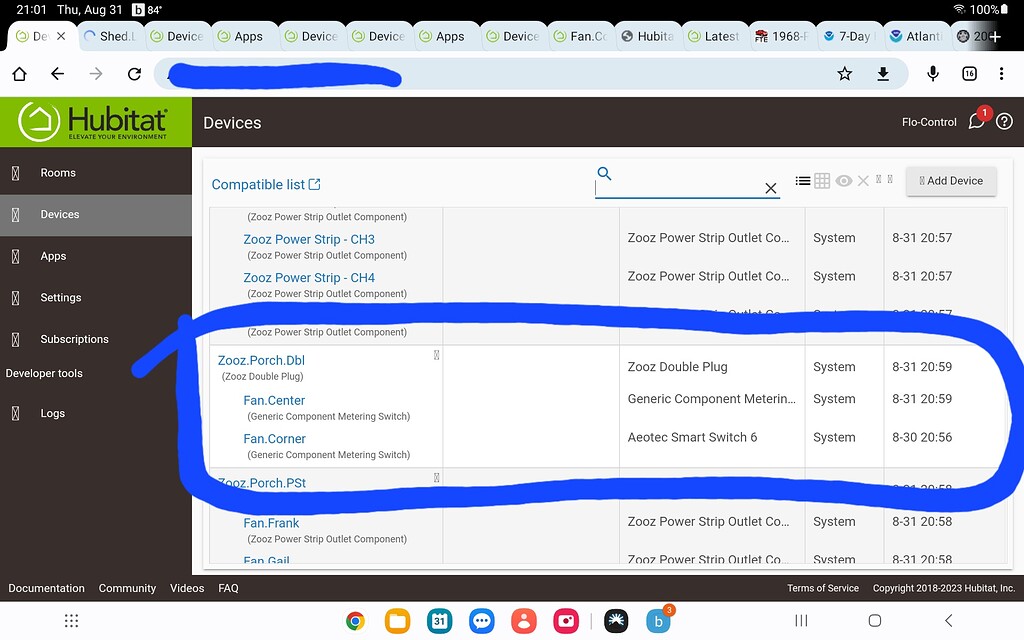Activate the browser voice search microphone

pos(932,73)
